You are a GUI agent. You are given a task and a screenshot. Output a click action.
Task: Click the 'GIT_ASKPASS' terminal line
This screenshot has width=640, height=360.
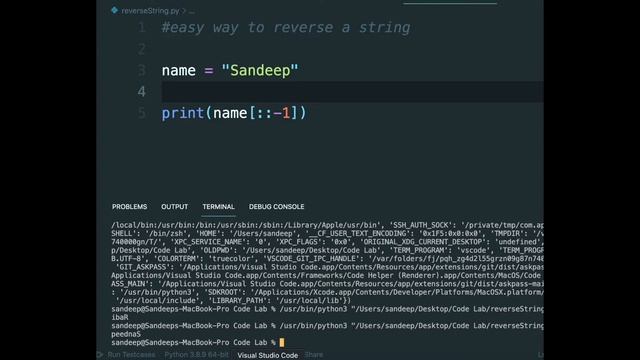[327, 267]
